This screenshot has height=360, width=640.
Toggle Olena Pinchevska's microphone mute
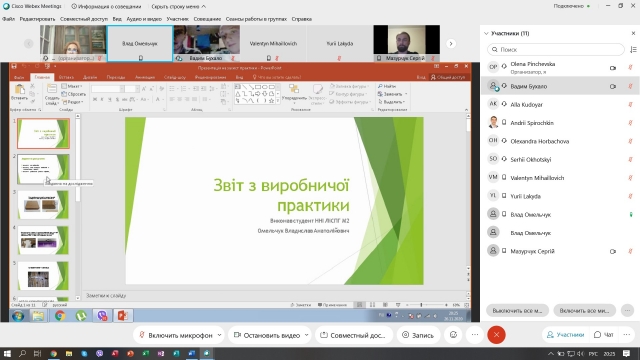pos(630,68)
